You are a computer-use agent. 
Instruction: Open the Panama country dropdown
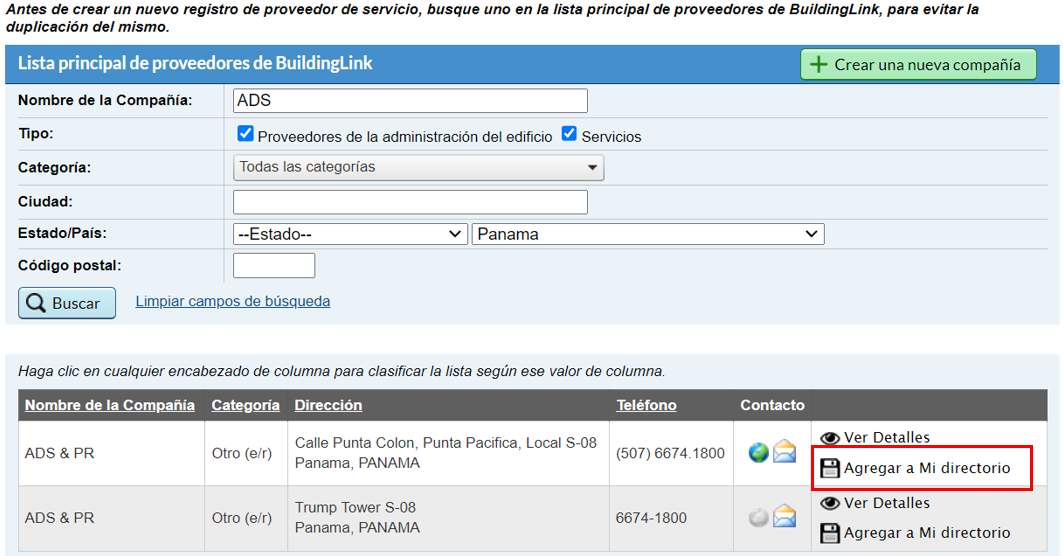point(648,234)
